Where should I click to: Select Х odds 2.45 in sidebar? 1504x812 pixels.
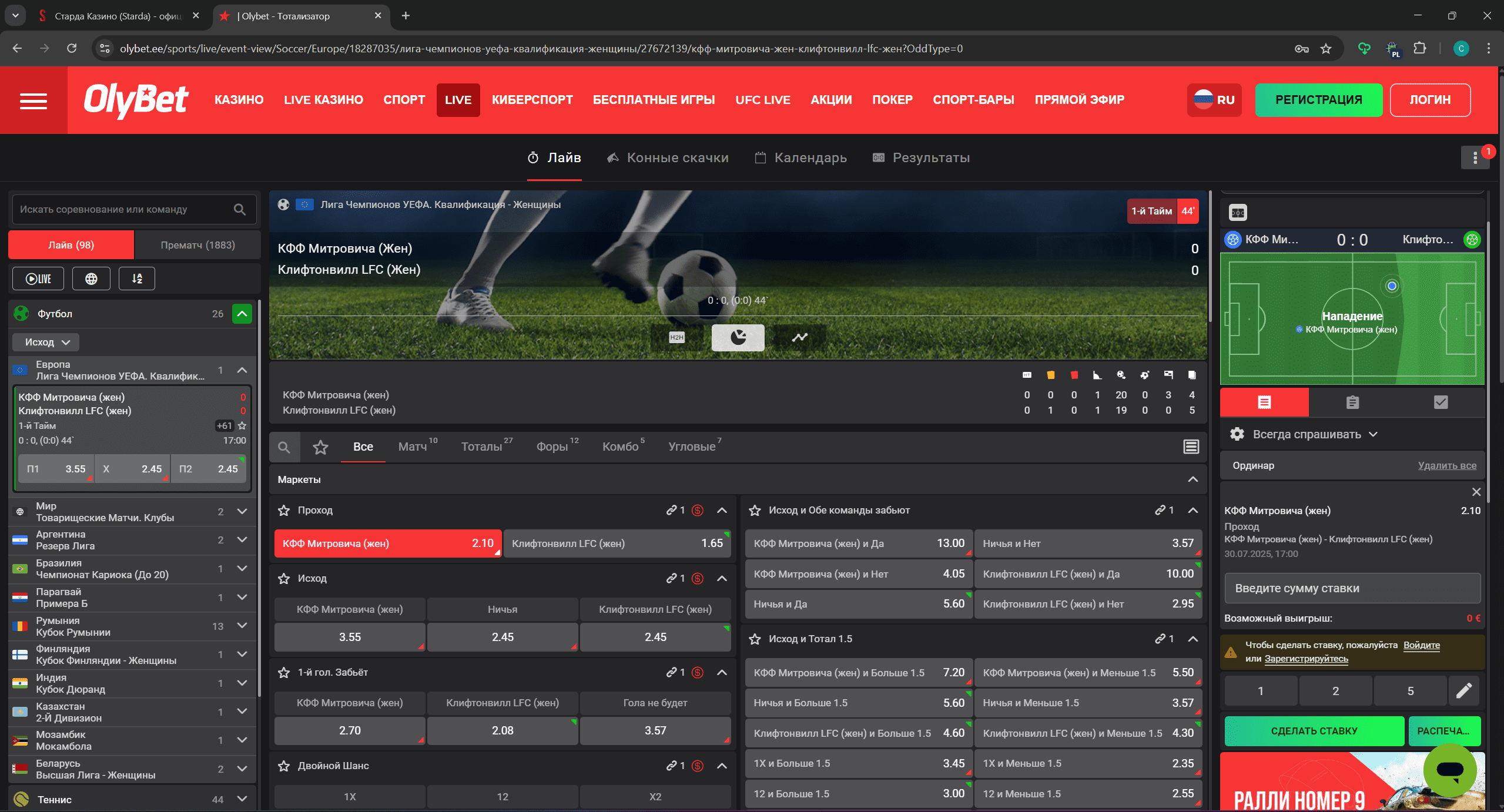pos(132,469)
